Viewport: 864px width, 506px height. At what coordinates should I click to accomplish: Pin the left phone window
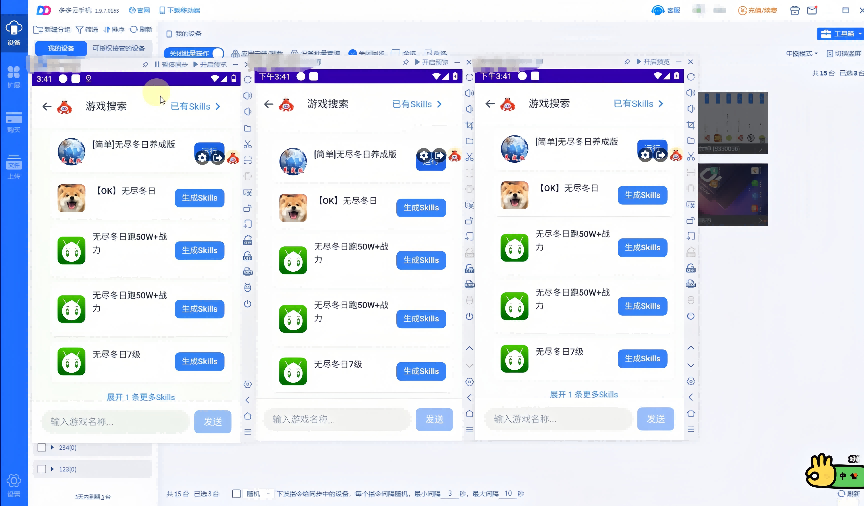(145, 64)
